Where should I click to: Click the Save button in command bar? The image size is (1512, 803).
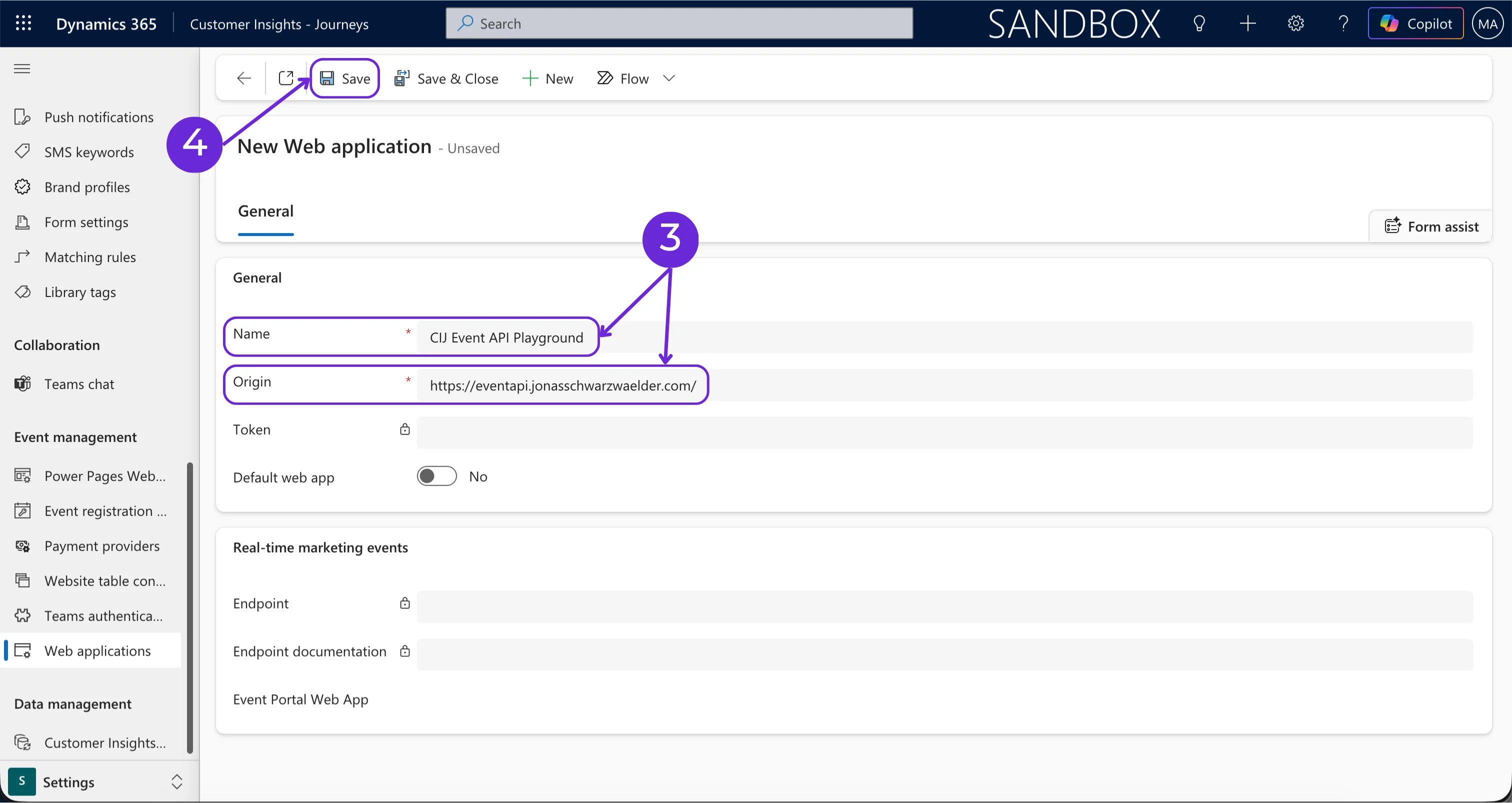coord(345,78)
